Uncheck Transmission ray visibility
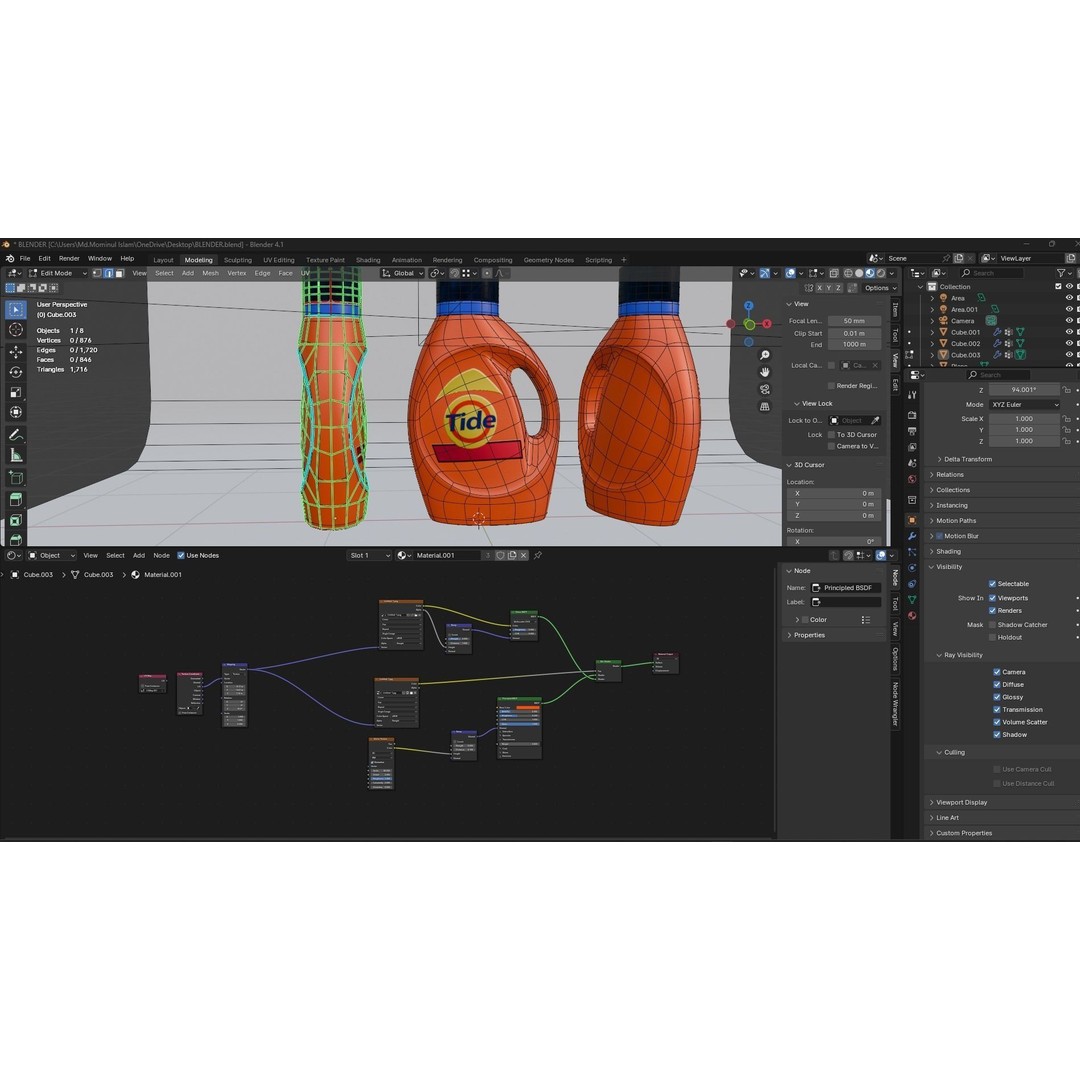This screenshot has height=1080, width=1080. (997, 710)
